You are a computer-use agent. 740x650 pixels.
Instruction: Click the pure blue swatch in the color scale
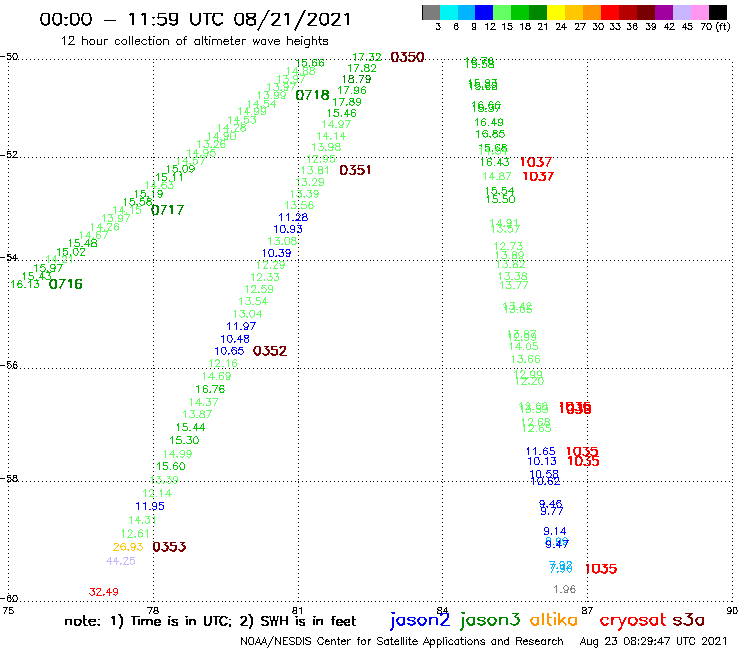pos(484,12)
